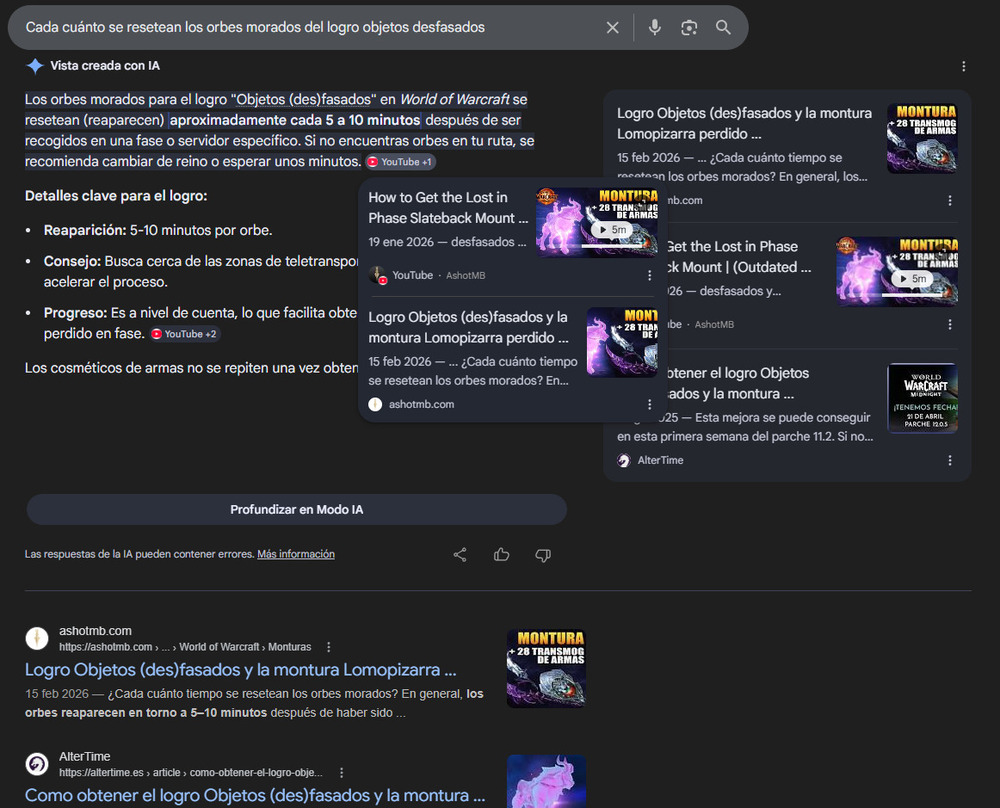Click heading Detalles clave para el logro
The height and width of the screenshot is (808, 1000).
pyautogui.click(x=116, y=196)
